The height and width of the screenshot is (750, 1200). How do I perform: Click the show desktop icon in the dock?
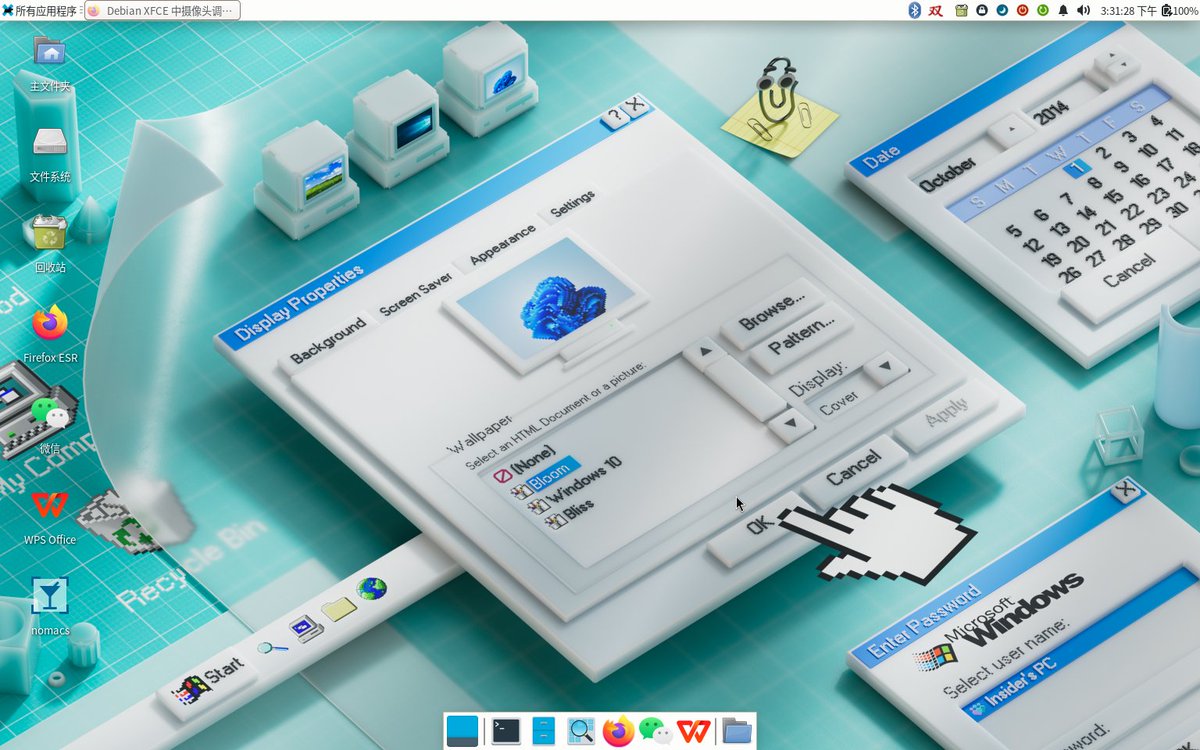(462, 731)
